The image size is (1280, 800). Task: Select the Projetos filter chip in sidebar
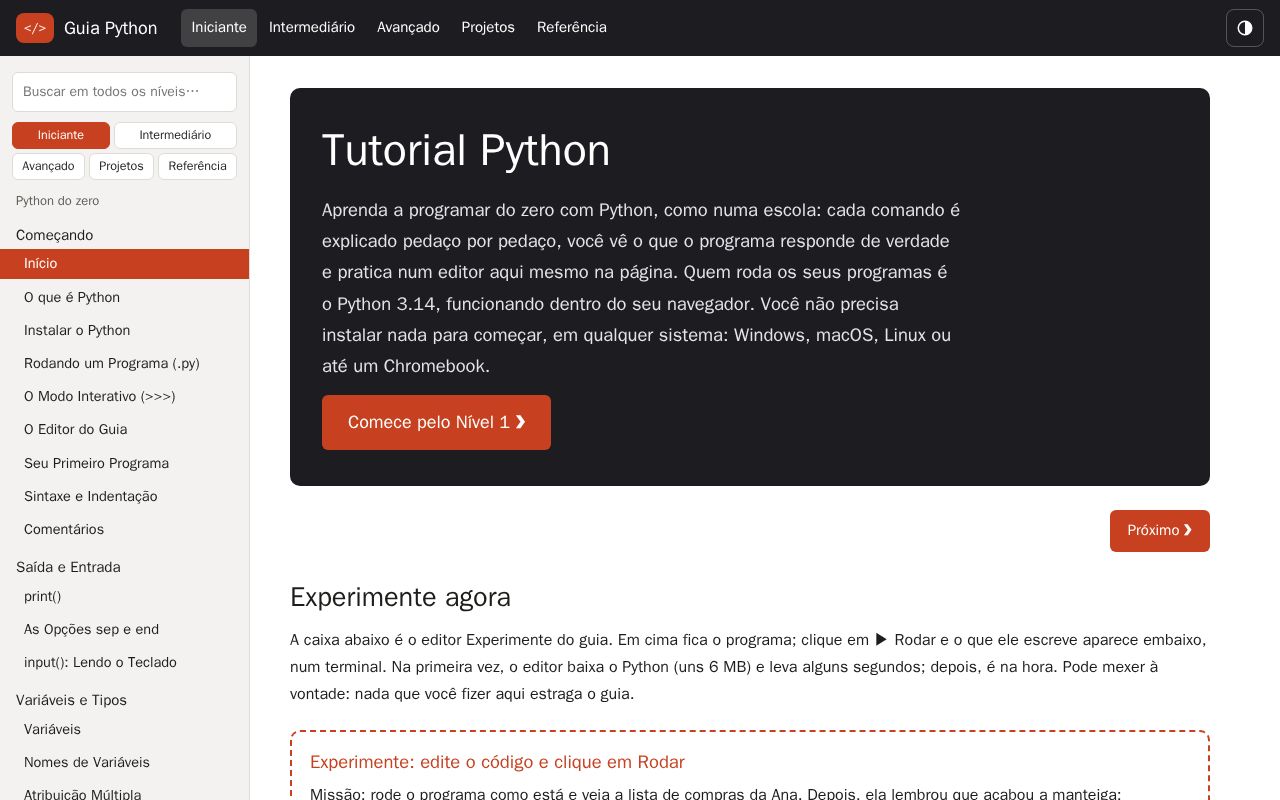click(x=121, y=166)
